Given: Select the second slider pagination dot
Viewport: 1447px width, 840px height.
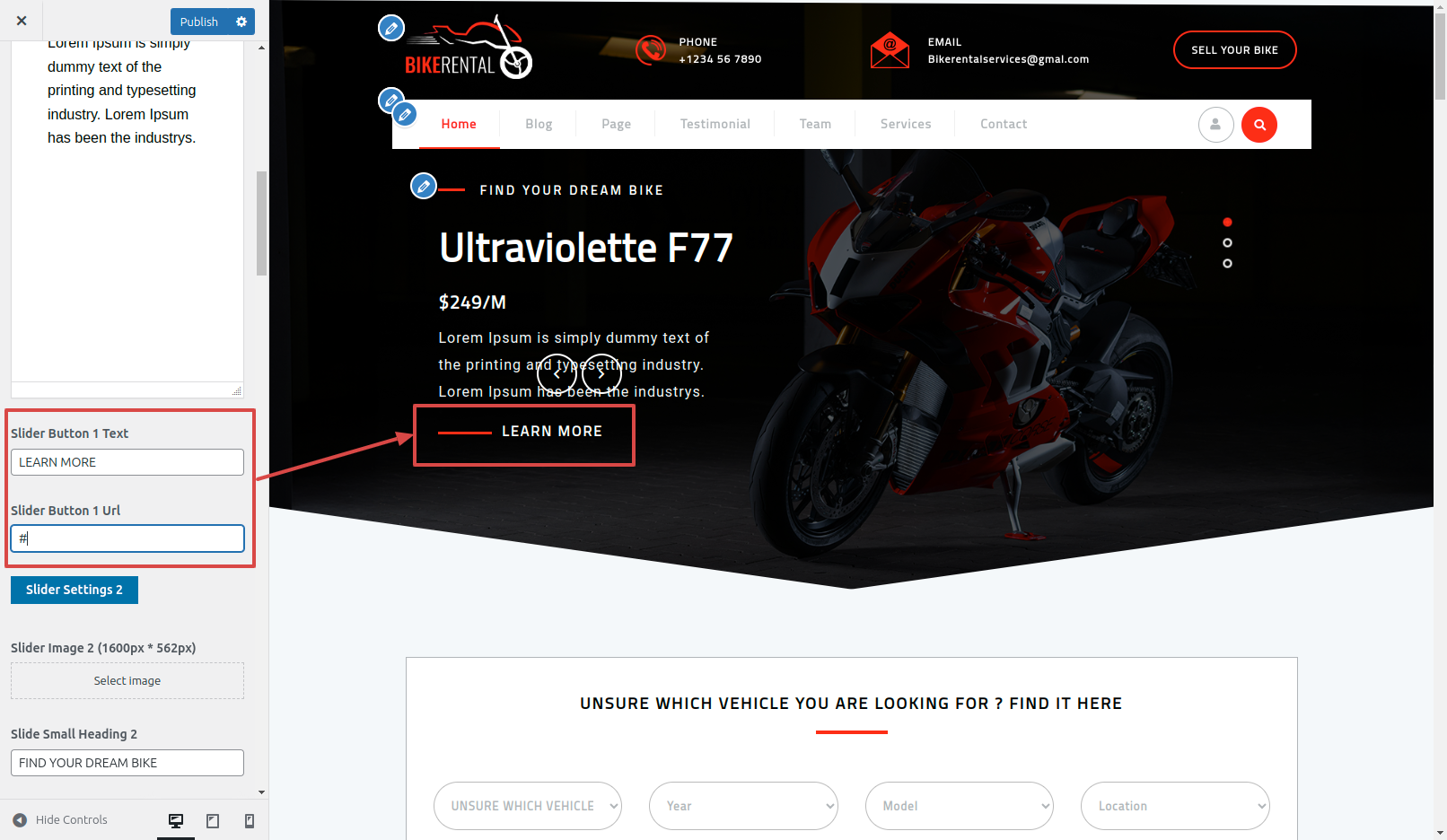Looking at the screenshot, I should (x=1227, y=242).
